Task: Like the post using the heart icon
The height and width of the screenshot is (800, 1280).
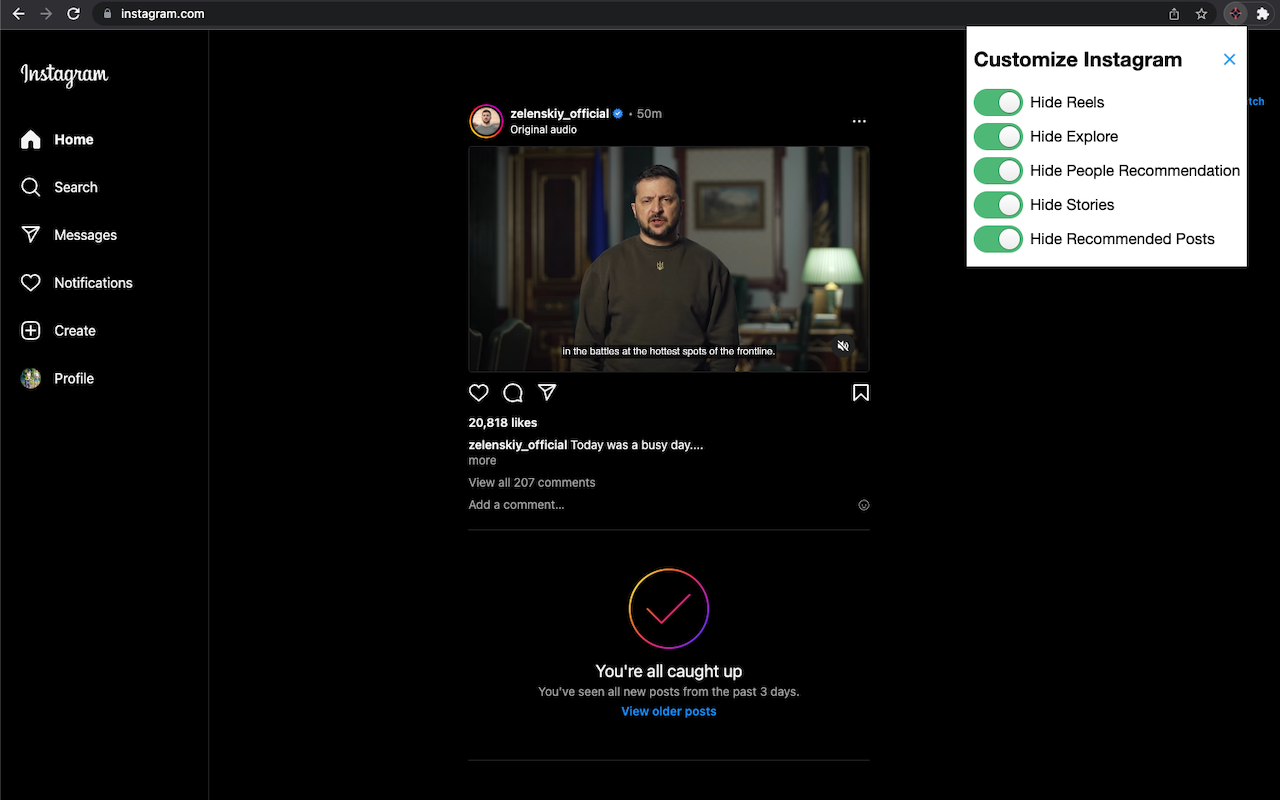Action: [478, 392]
